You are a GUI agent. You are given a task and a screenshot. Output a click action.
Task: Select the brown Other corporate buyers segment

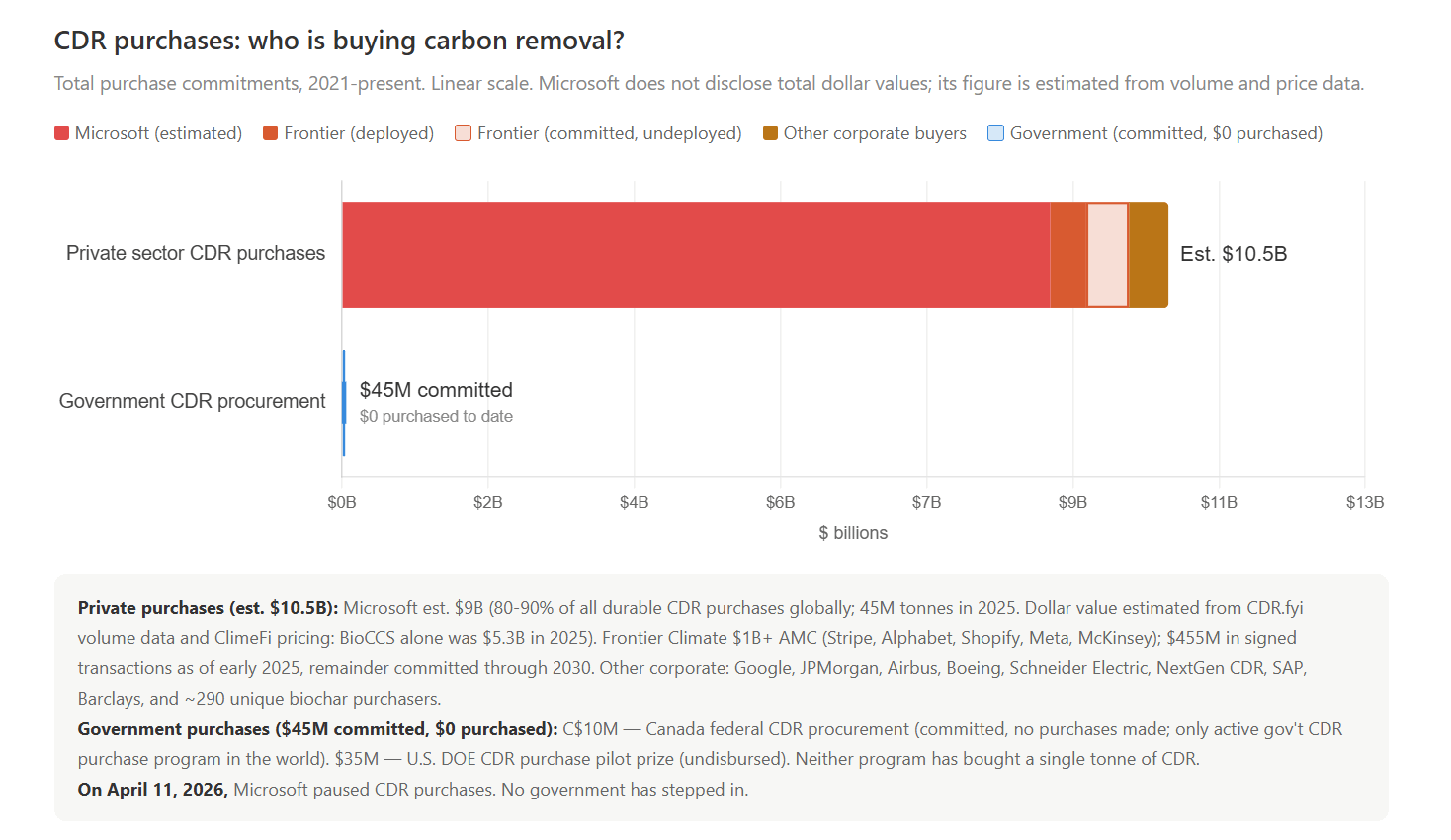point(1149,255)
